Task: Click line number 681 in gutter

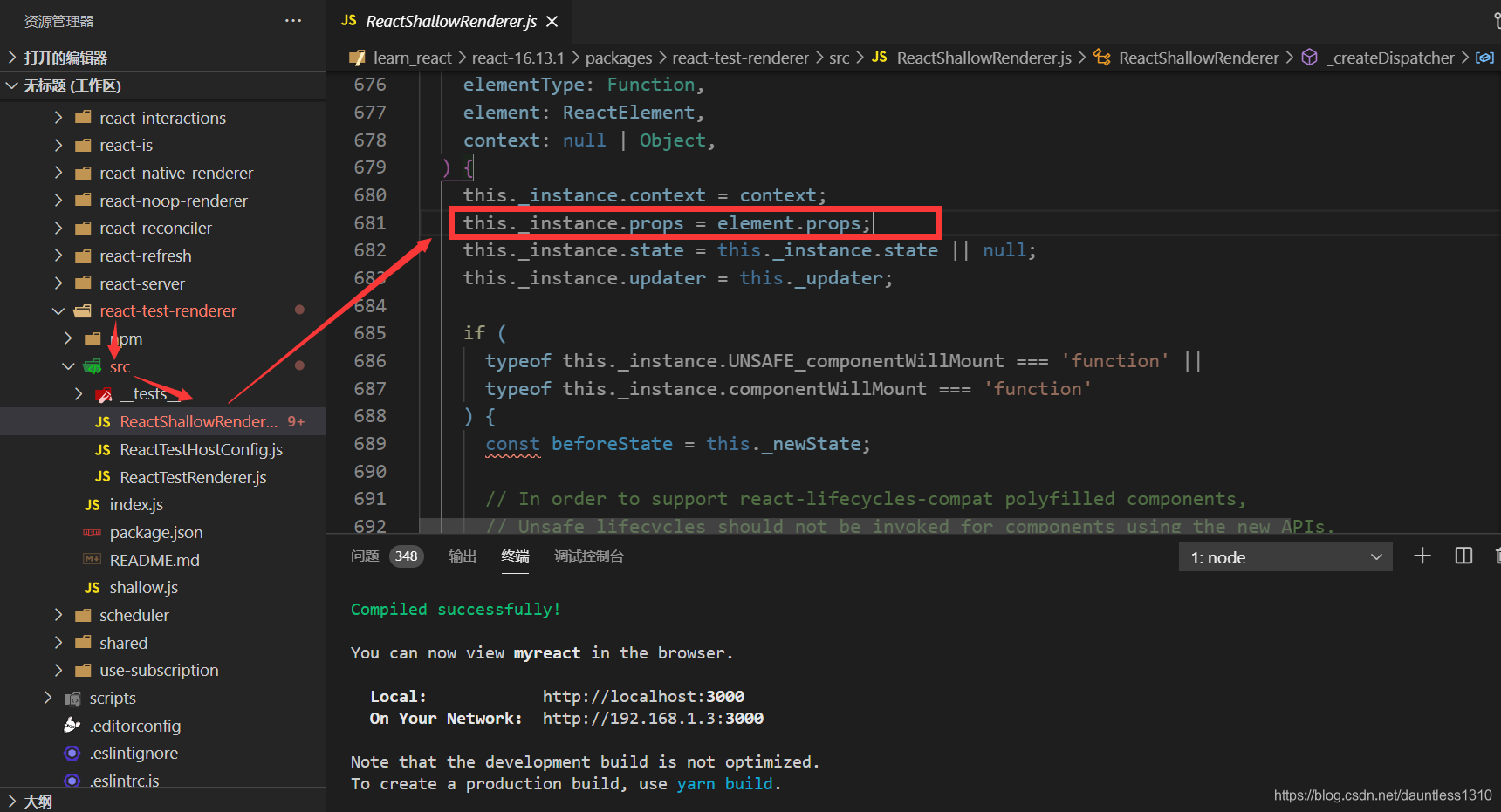Action: point(370,223)
